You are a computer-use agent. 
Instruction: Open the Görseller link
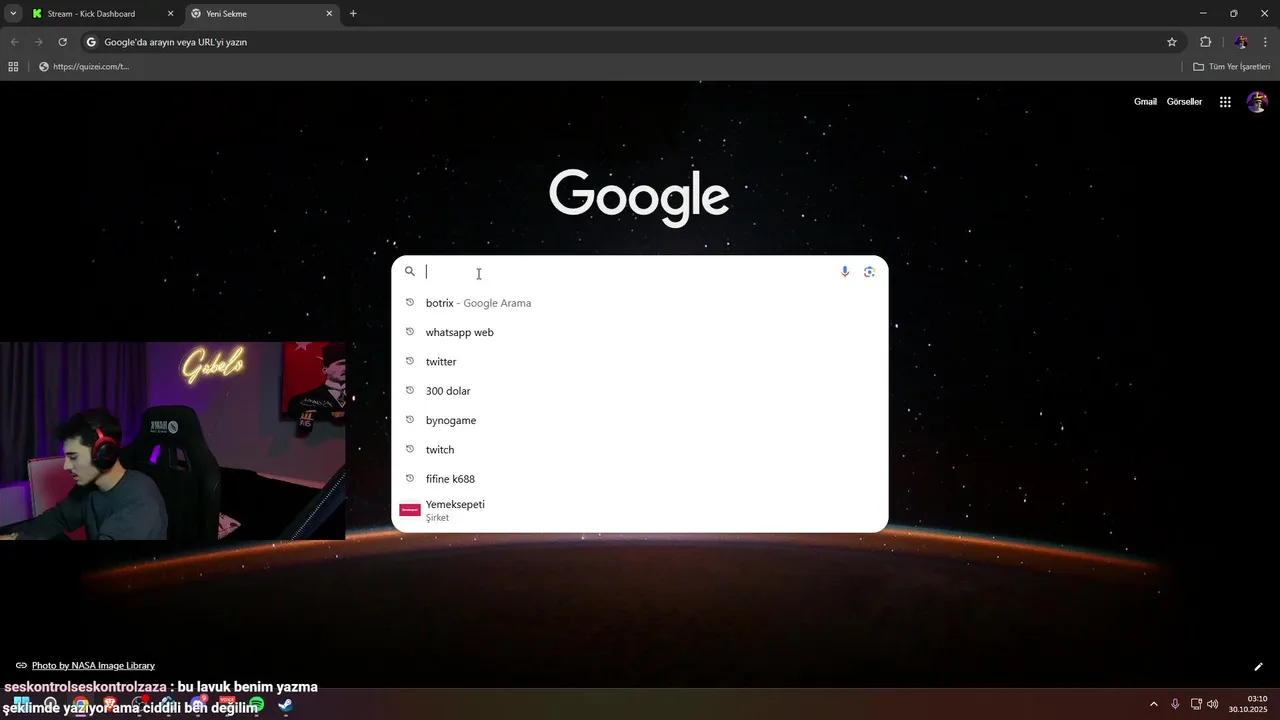pyautogui.click(x=1184, y=102)
